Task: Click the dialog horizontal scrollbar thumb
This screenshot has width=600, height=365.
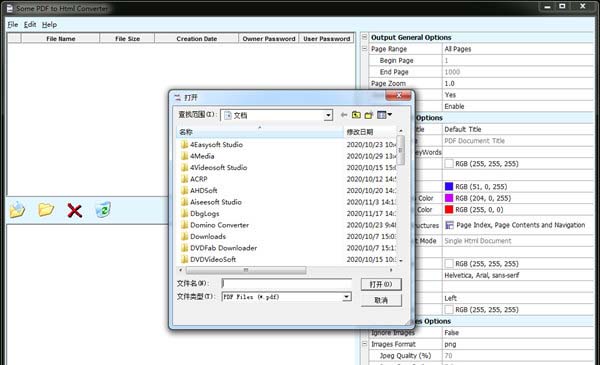Action: [246, 270]
